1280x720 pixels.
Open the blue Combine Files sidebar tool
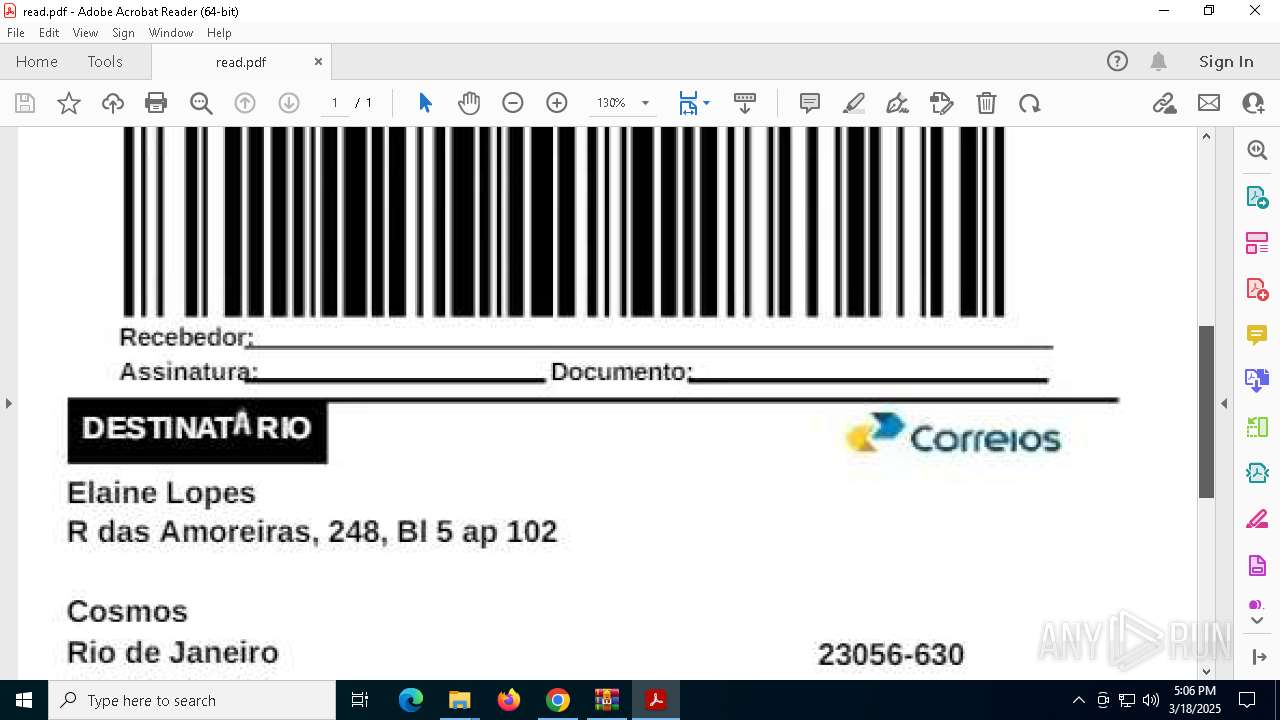click(1257, 380)
